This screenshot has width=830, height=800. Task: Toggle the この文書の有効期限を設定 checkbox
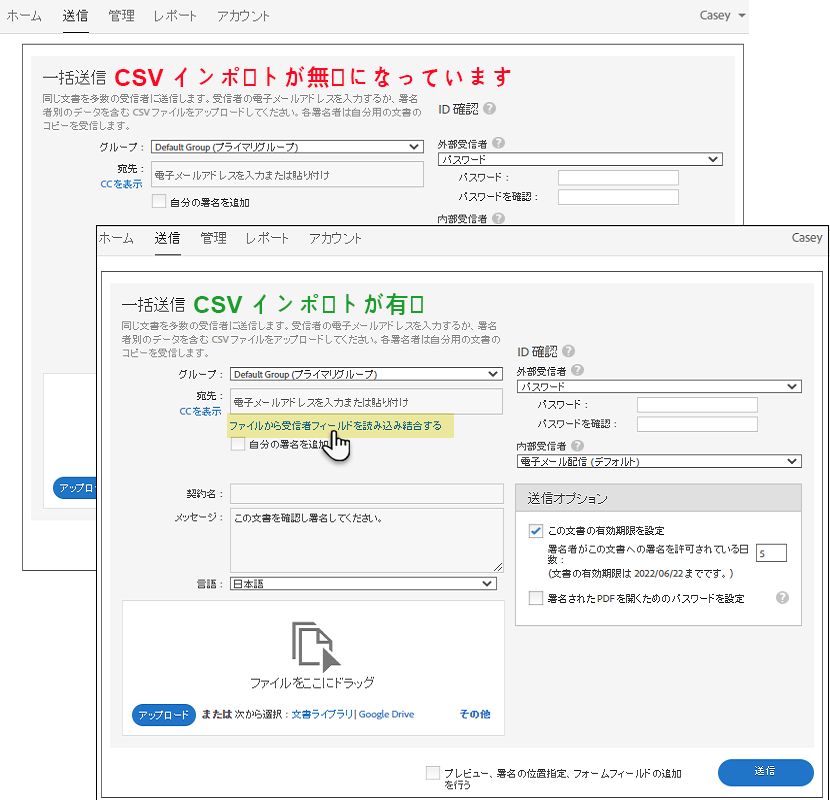(536, 531)
